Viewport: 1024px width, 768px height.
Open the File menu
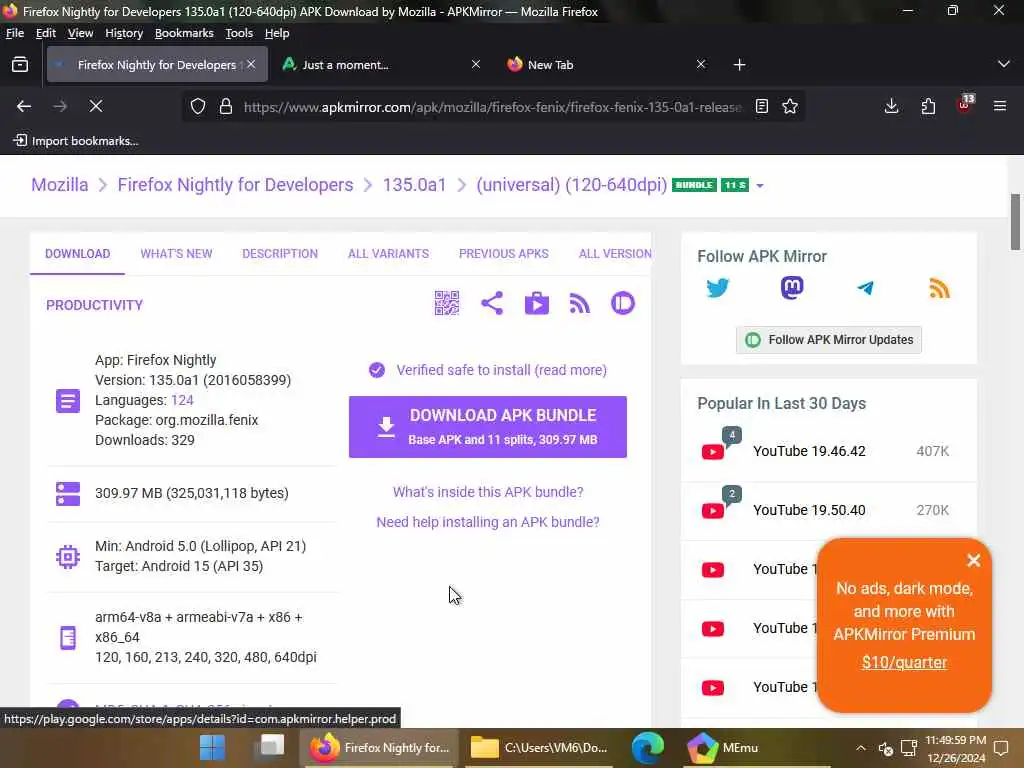[x=14, y=33]
